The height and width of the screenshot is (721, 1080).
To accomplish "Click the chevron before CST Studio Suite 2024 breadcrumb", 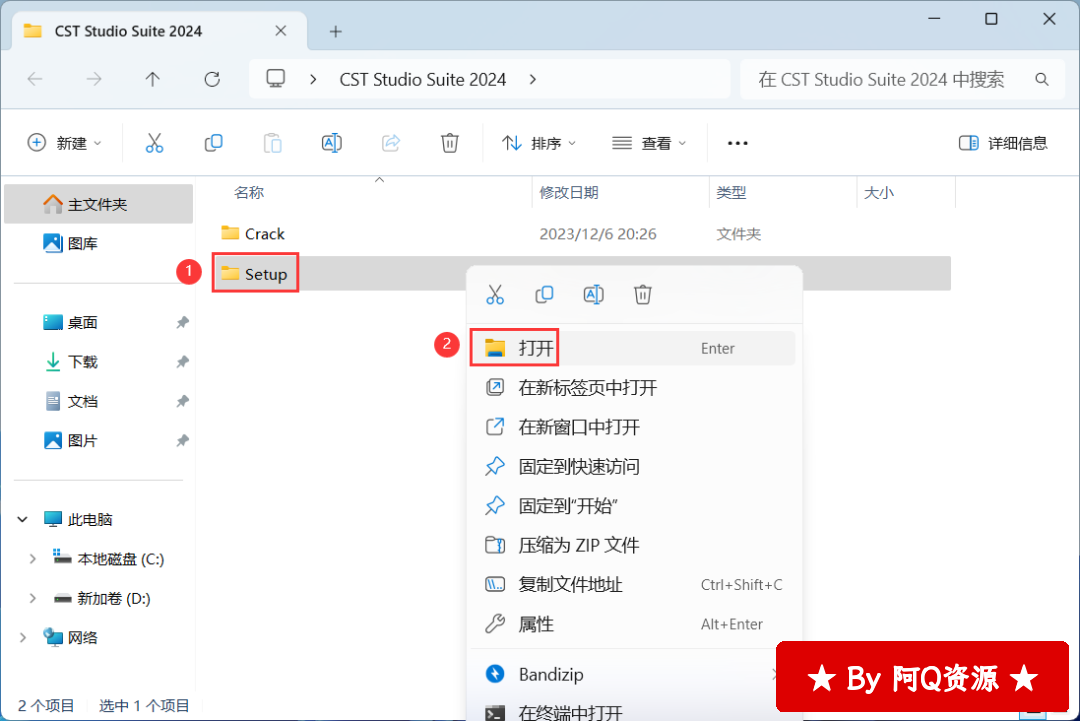I will [313, 79].
